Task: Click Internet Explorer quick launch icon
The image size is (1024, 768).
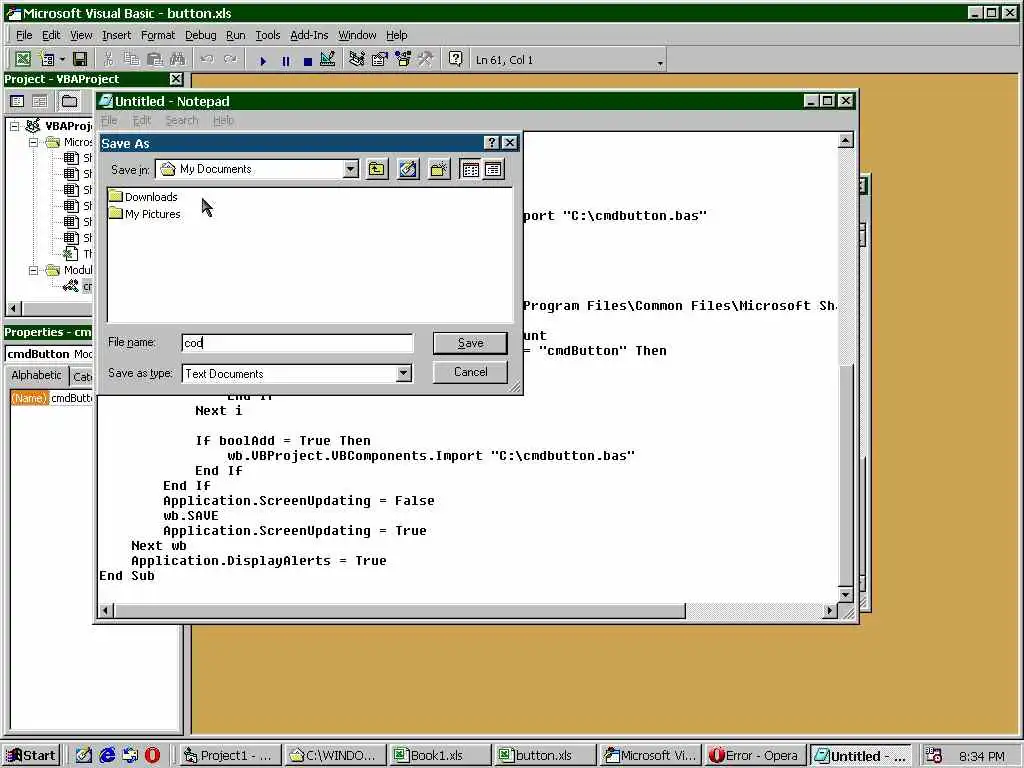Action: [x=107, y=755]
